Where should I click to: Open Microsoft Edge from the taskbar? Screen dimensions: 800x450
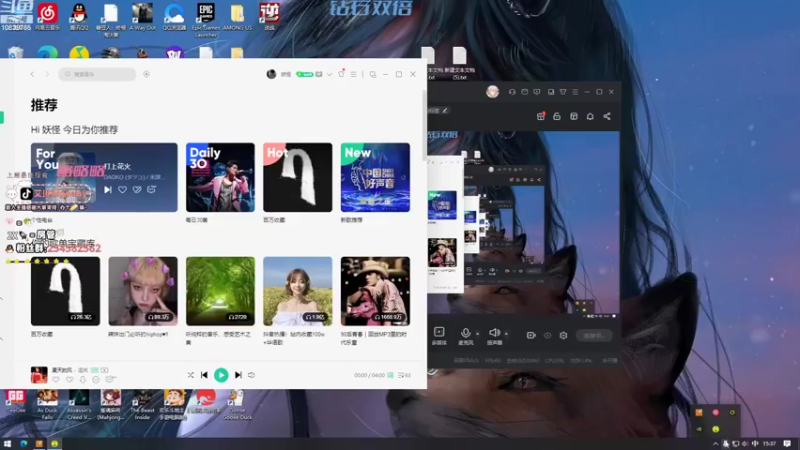[23, 444]
